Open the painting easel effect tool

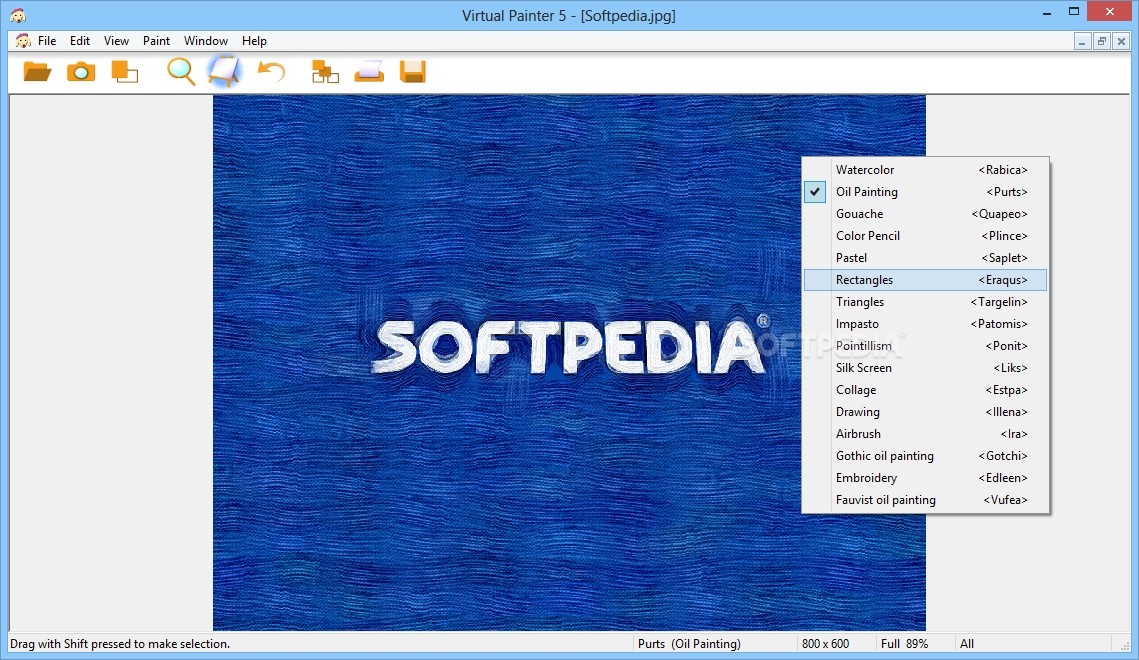point(224,71)
